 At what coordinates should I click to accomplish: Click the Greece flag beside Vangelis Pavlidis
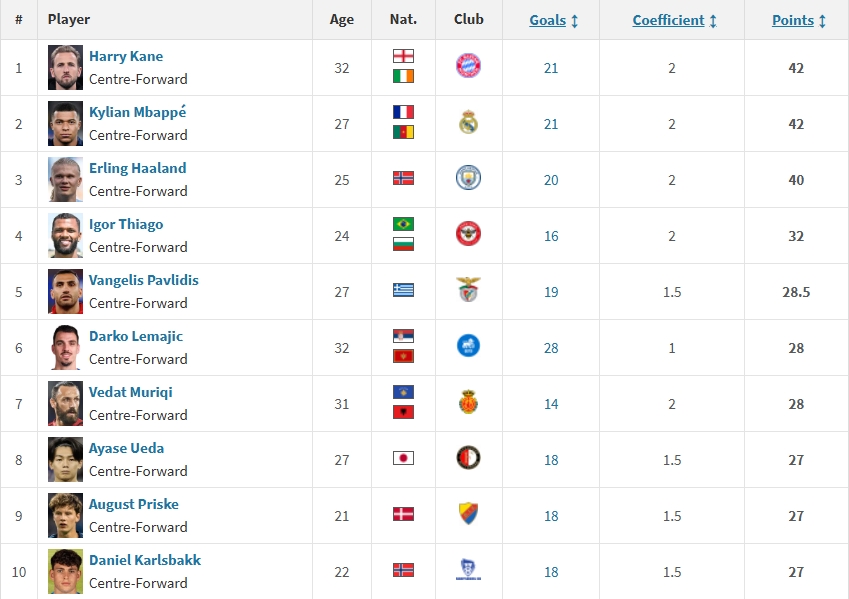point(403,291)
